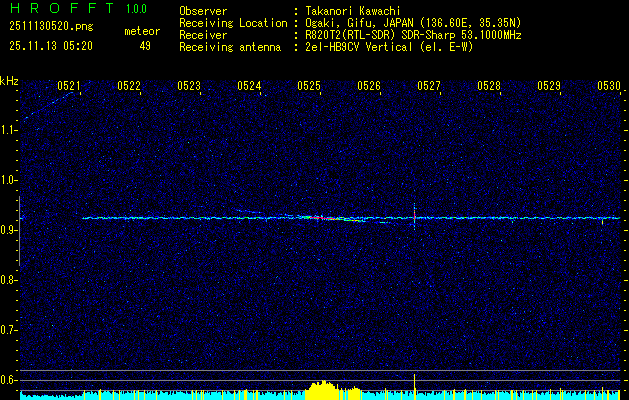
Task: Click the 1.1 frequency axis label
Action: pyautogui.click(x=9, y=130)
